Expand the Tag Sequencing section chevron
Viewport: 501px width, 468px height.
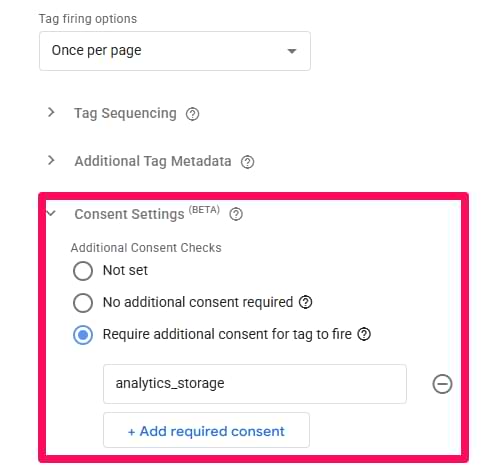51,112
